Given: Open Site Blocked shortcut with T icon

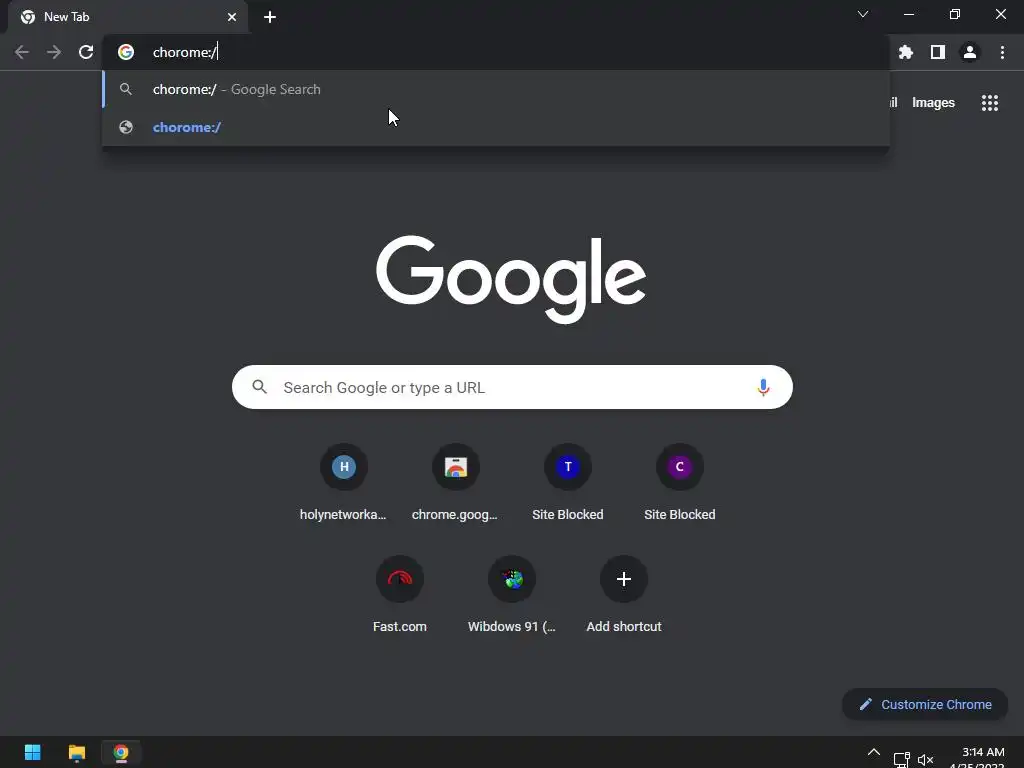Looking at the screenshot, I should click(x=568, y=483).
